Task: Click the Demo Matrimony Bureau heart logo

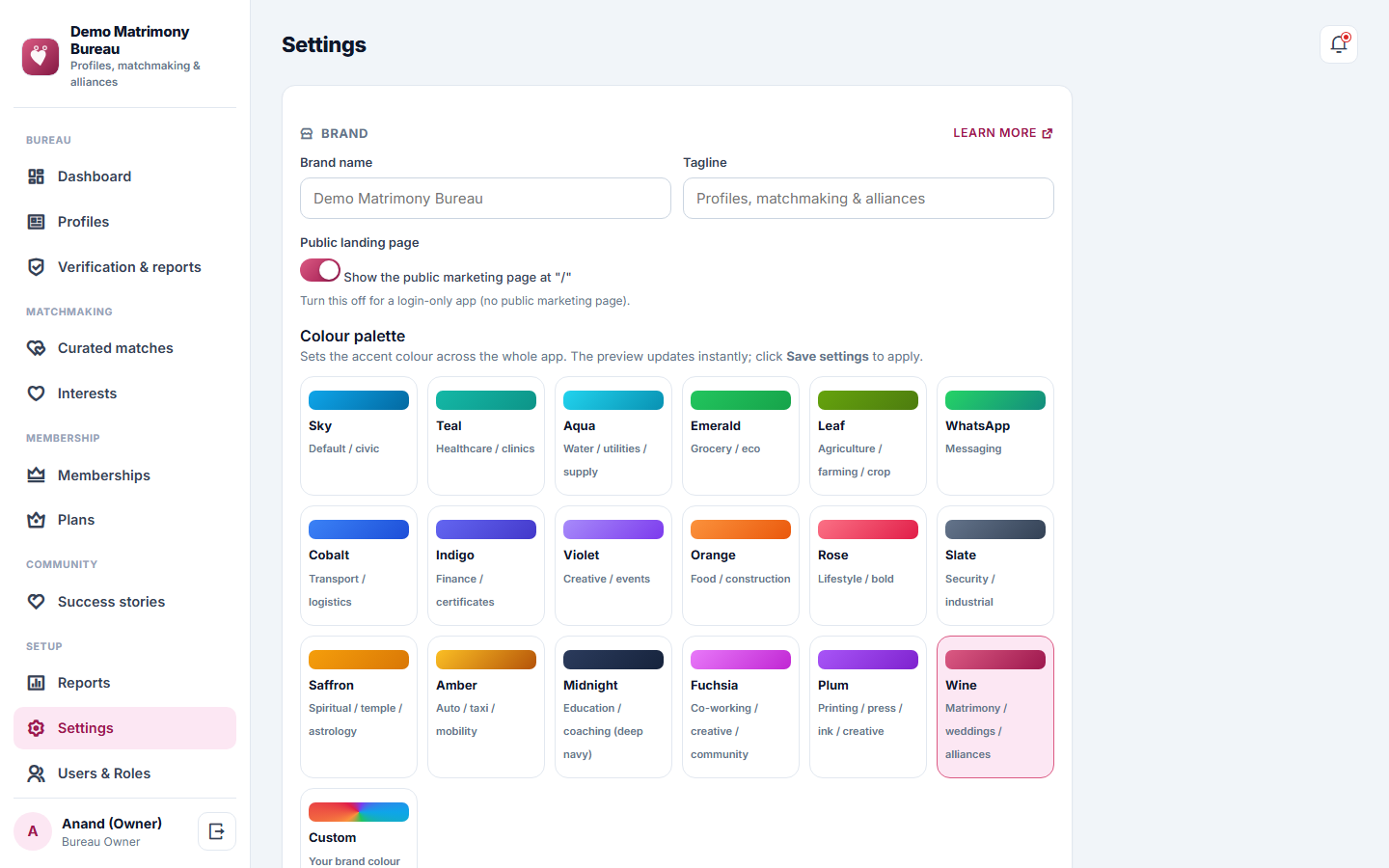Action: click(41, 57)
